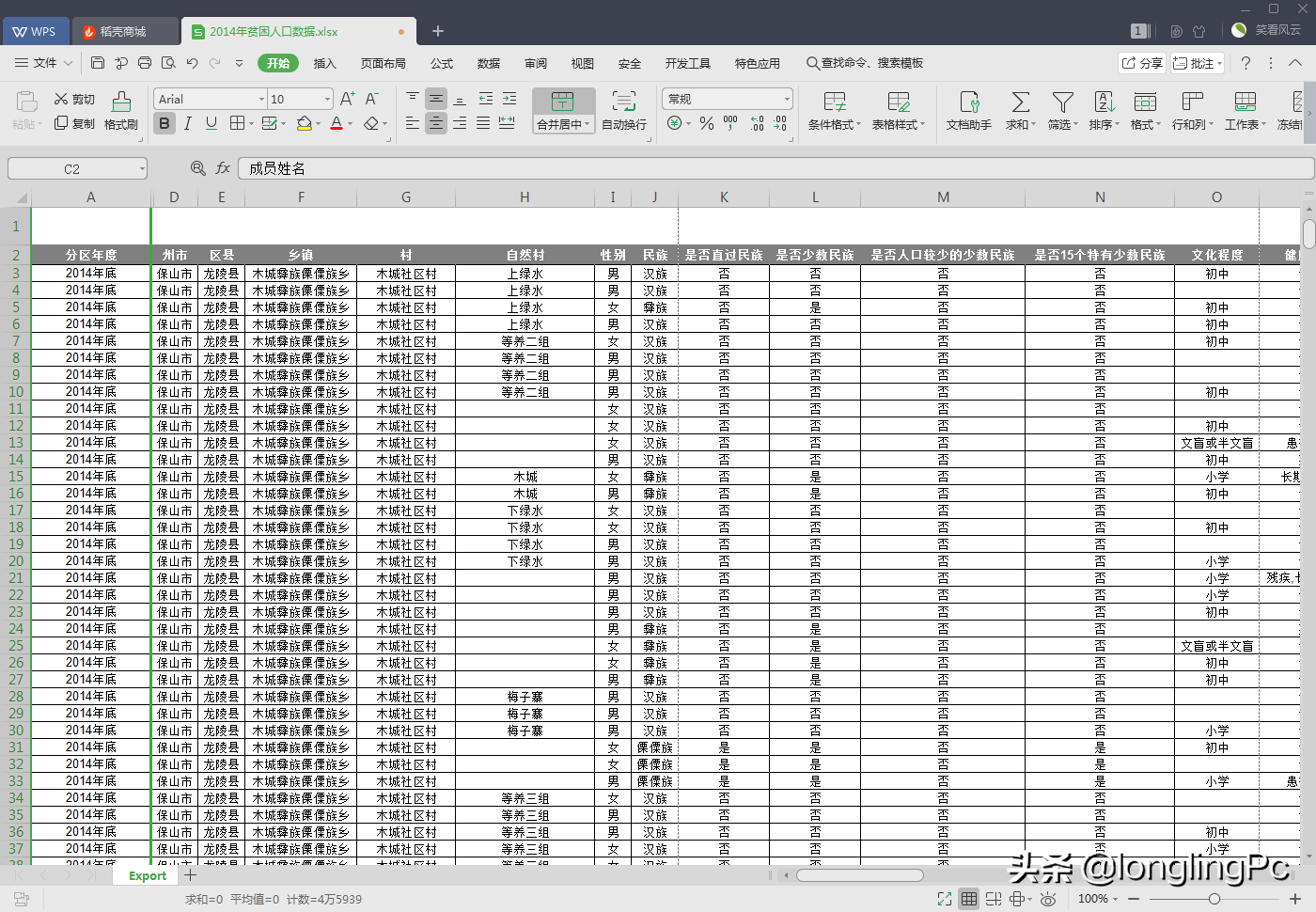
Task: Decrease font size with the A- icon
Action: (x=371, y=99)
